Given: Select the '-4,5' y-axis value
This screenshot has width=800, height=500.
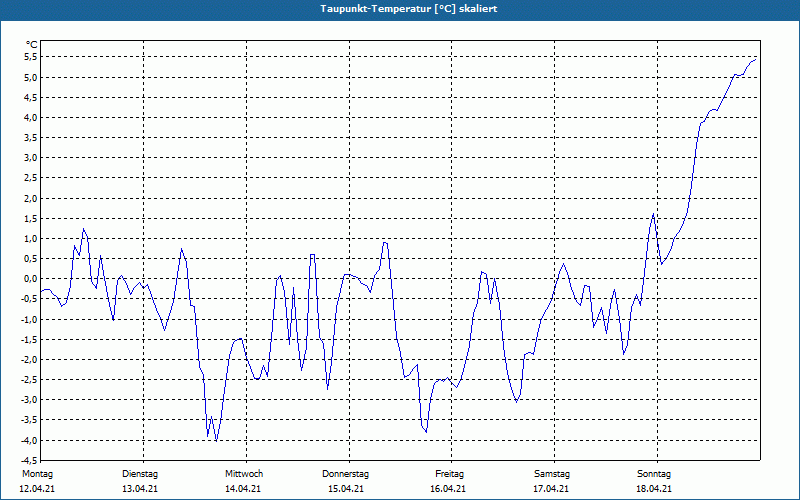Looking at the screenshot, I should point(30,460).
